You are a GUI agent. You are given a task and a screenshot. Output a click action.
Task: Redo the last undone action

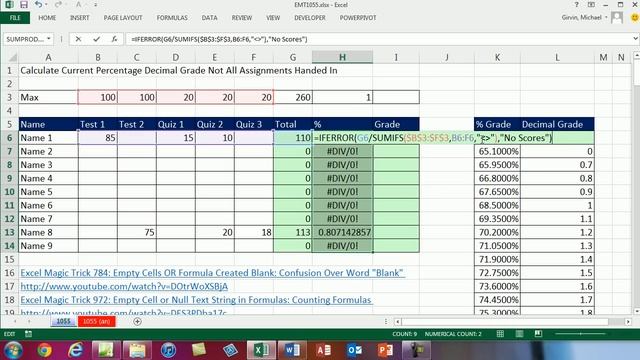pyautogui.click(x=58, y=5)
